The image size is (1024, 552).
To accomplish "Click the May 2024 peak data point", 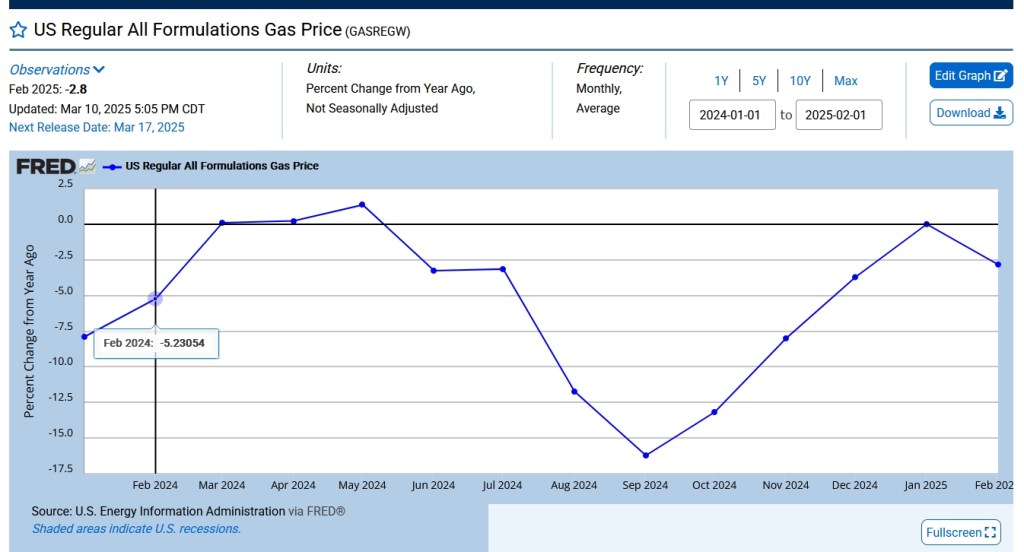I will [362, 205].
